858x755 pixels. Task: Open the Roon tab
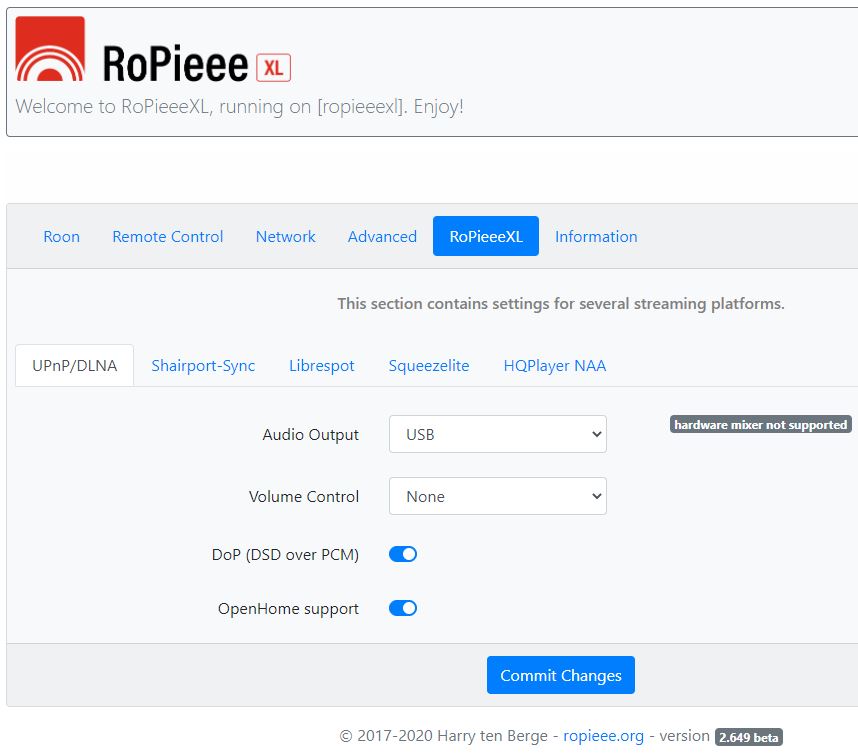61,236
